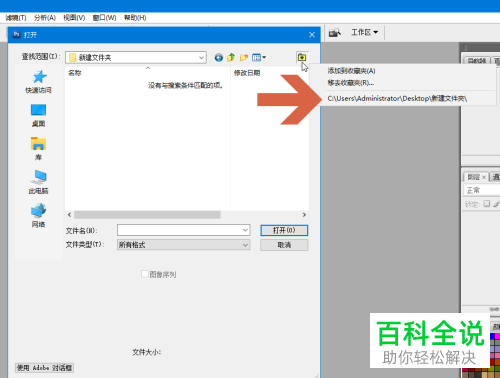Create a new folder with toolbar icon
This screenshot has width=500, height=378.
244,58
